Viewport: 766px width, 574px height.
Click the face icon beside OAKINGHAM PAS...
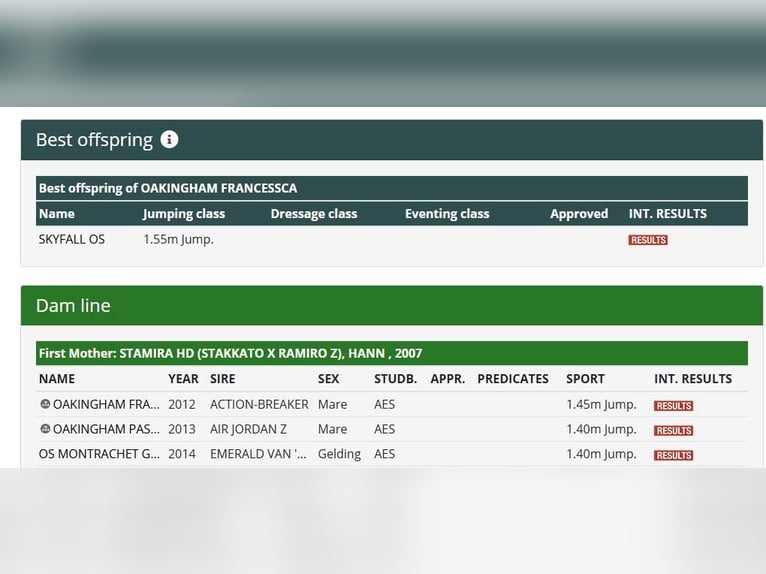point(45,428)
